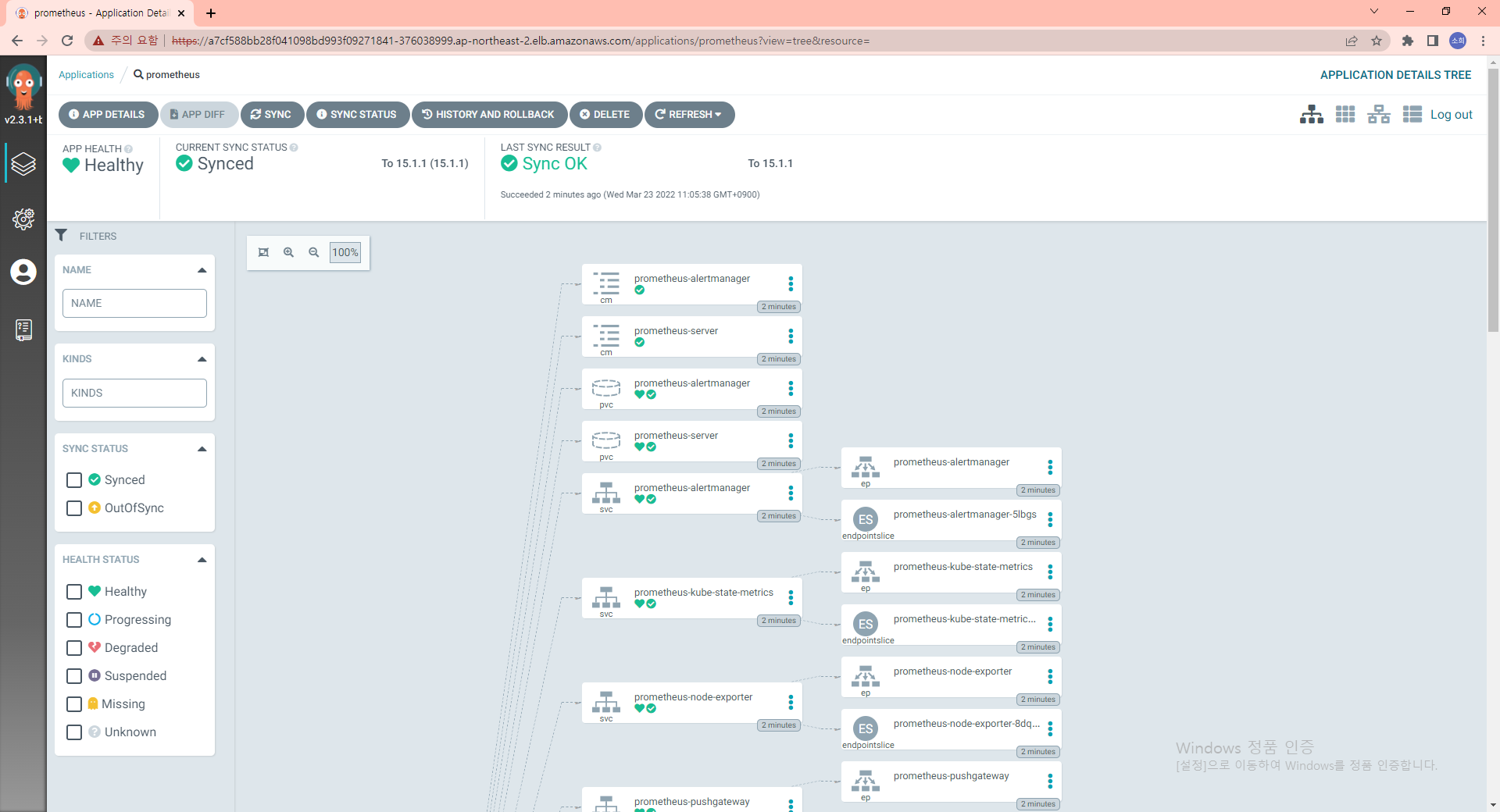Select prometheus-node-exporter-8dq endpointslice node
This screenshot has width=1500, height=812.
951,729
